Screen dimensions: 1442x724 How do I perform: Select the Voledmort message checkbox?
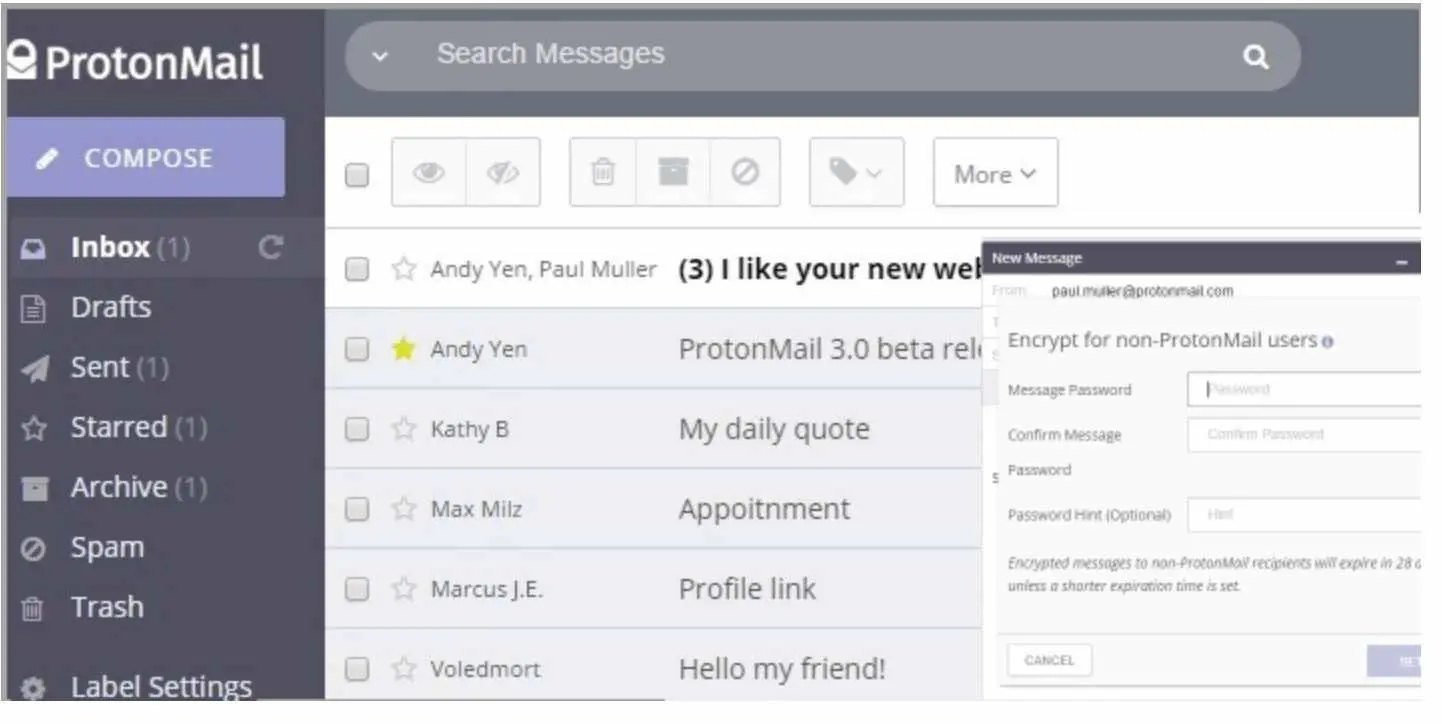click(357, 669)
